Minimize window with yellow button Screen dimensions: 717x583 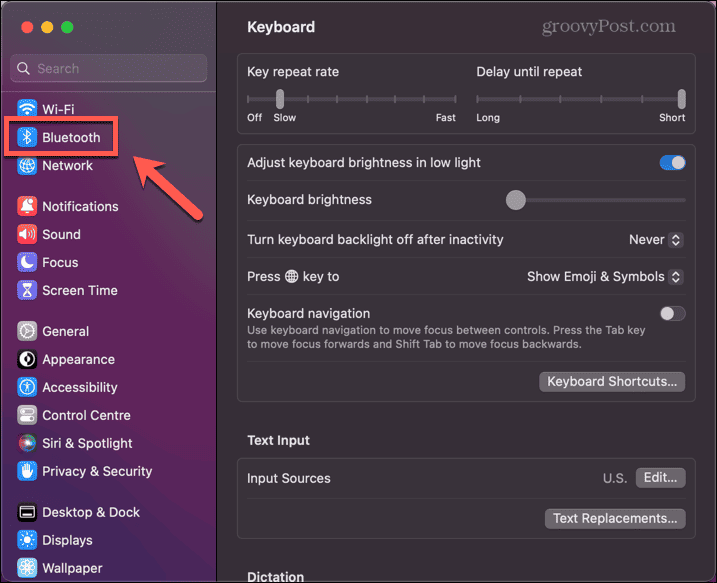pyautogui.click(x=47, y=27)
